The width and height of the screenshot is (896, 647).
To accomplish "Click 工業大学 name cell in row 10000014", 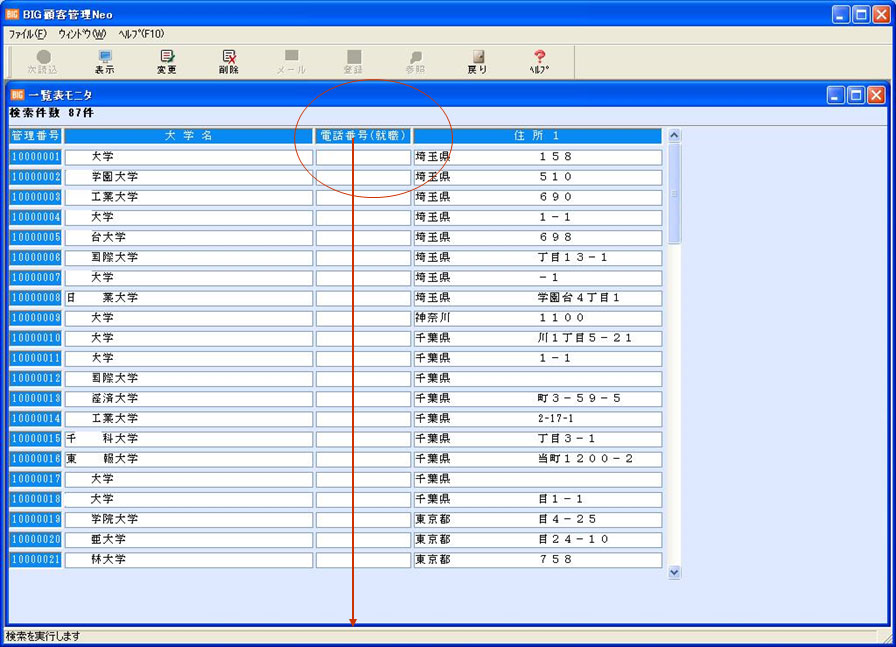I will 189,419.
